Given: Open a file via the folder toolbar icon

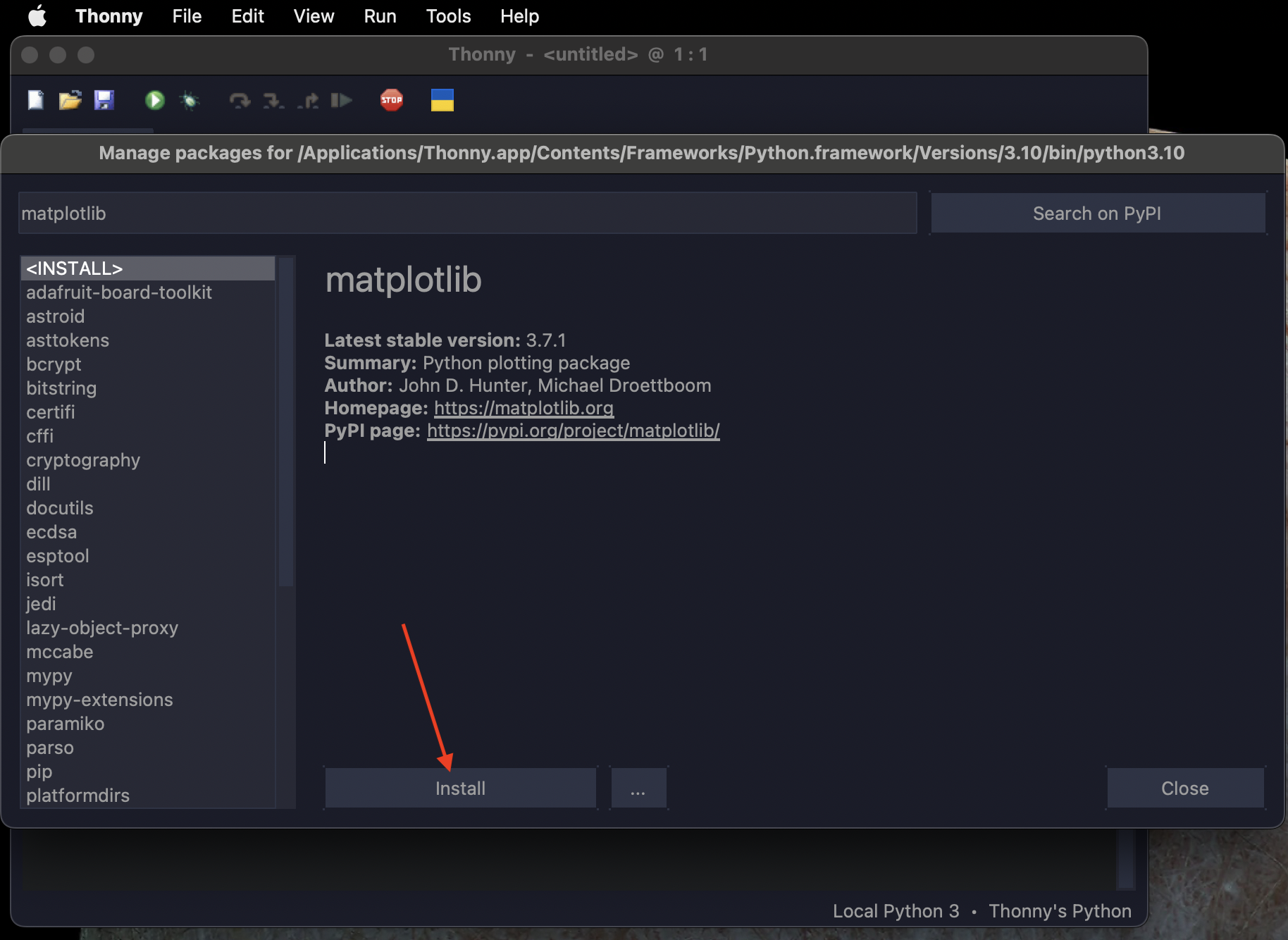Looking at the screenshot, I should coord(68,100).
